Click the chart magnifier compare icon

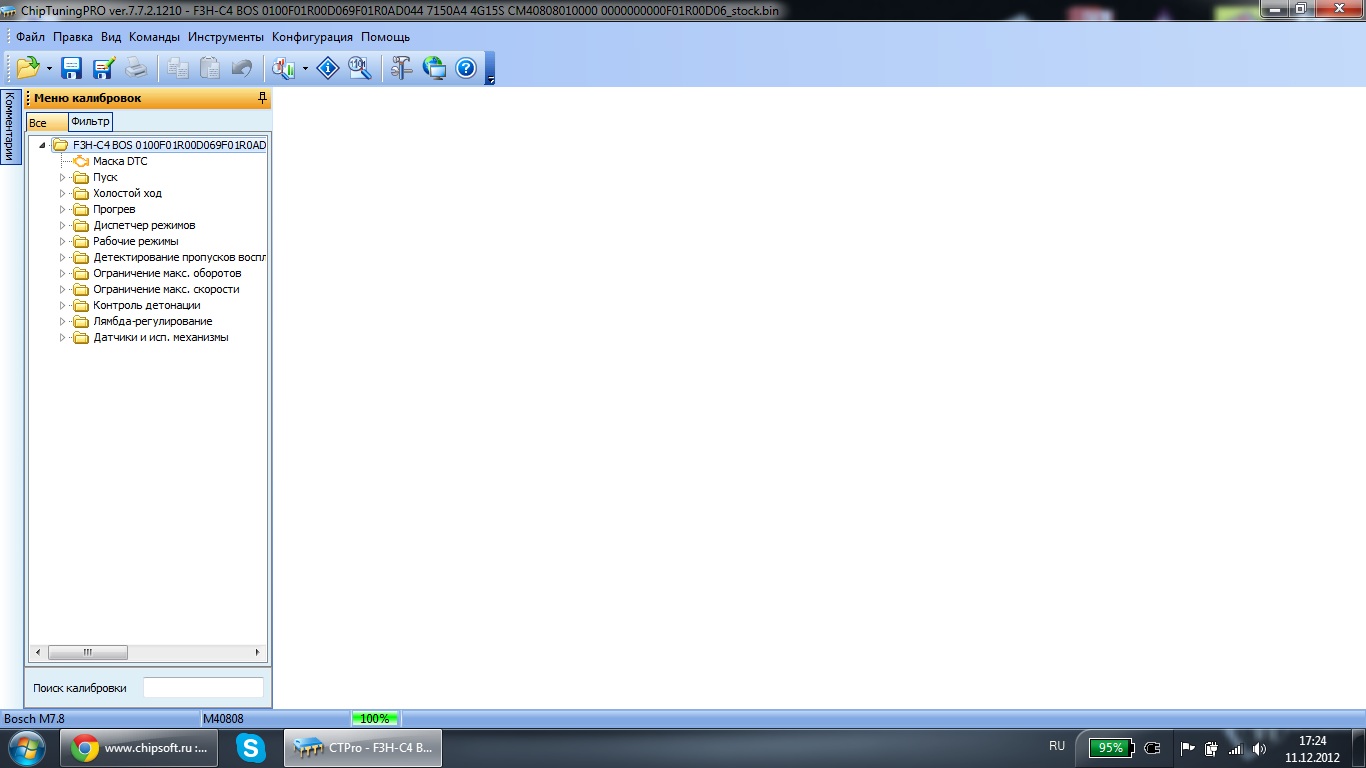click(x=284, y=68)
